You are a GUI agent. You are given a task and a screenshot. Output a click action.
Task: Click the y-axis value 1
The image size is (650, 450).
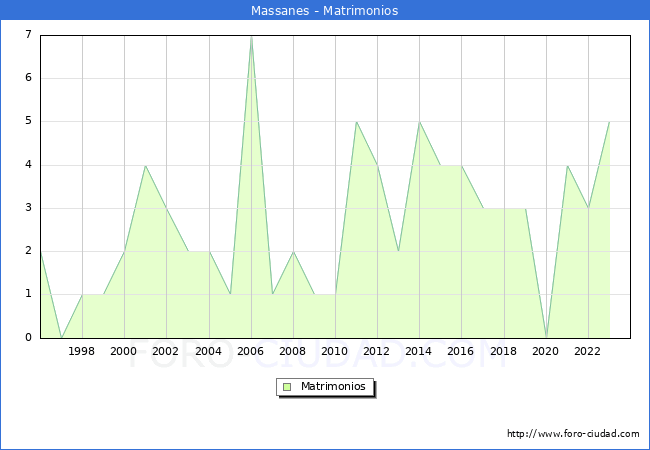click(x=28, y=294)
